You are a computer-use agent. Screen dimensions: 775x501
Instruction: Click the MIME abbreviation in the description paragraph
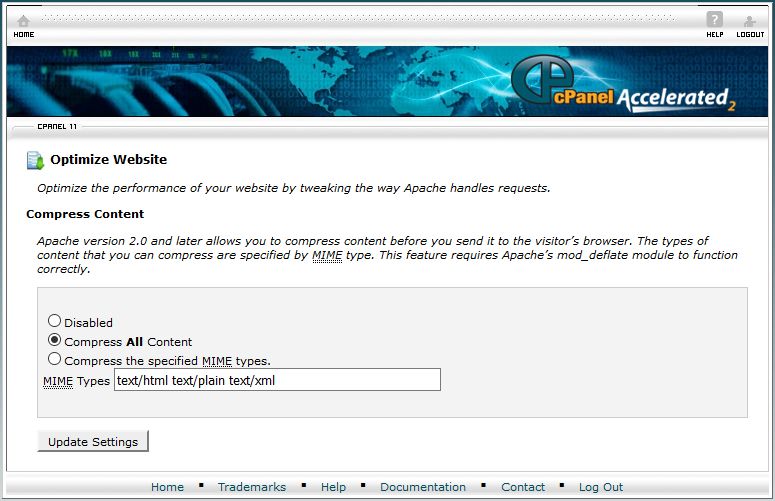coord(327,256)
